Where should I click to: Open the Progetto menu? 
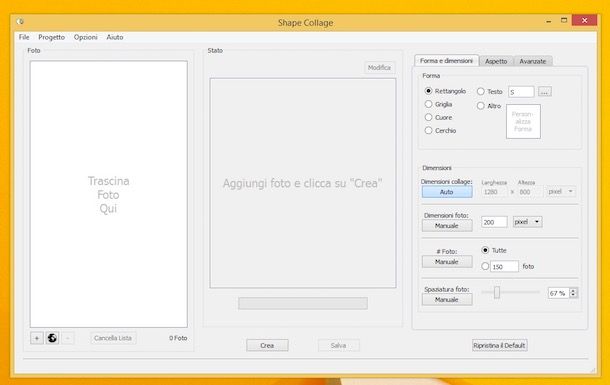(x=51, y=37)
